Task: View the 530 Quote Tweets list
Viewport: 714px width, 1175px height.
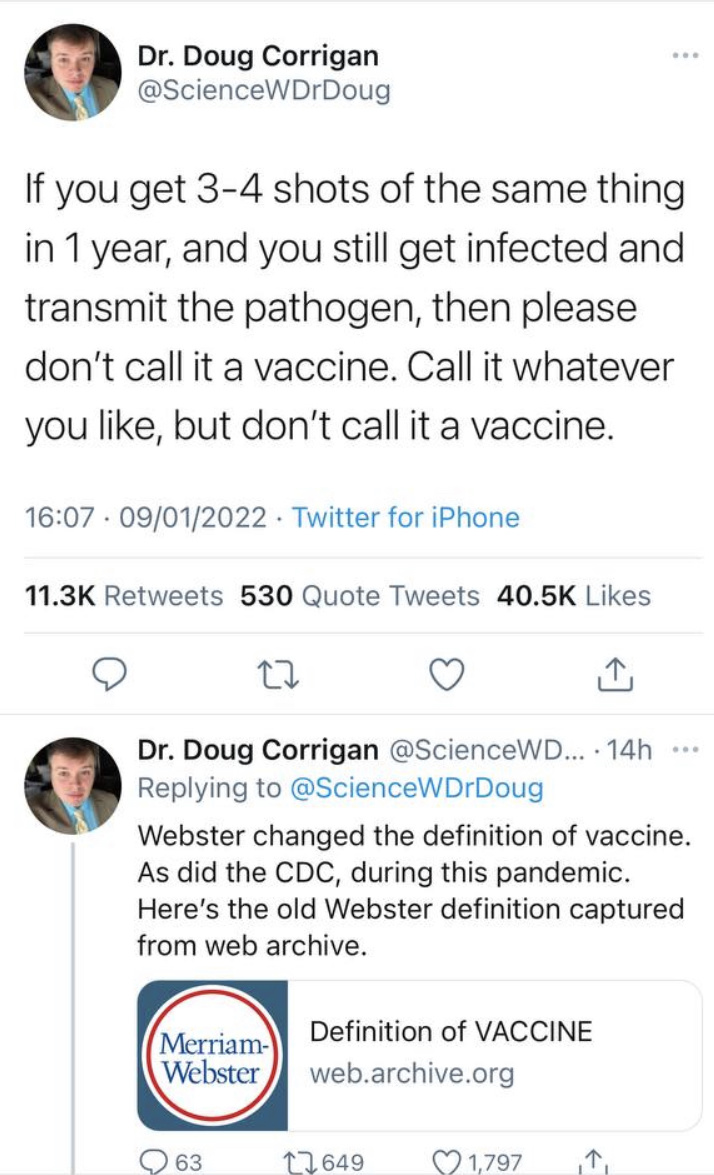Action: (x=360, y=596)
